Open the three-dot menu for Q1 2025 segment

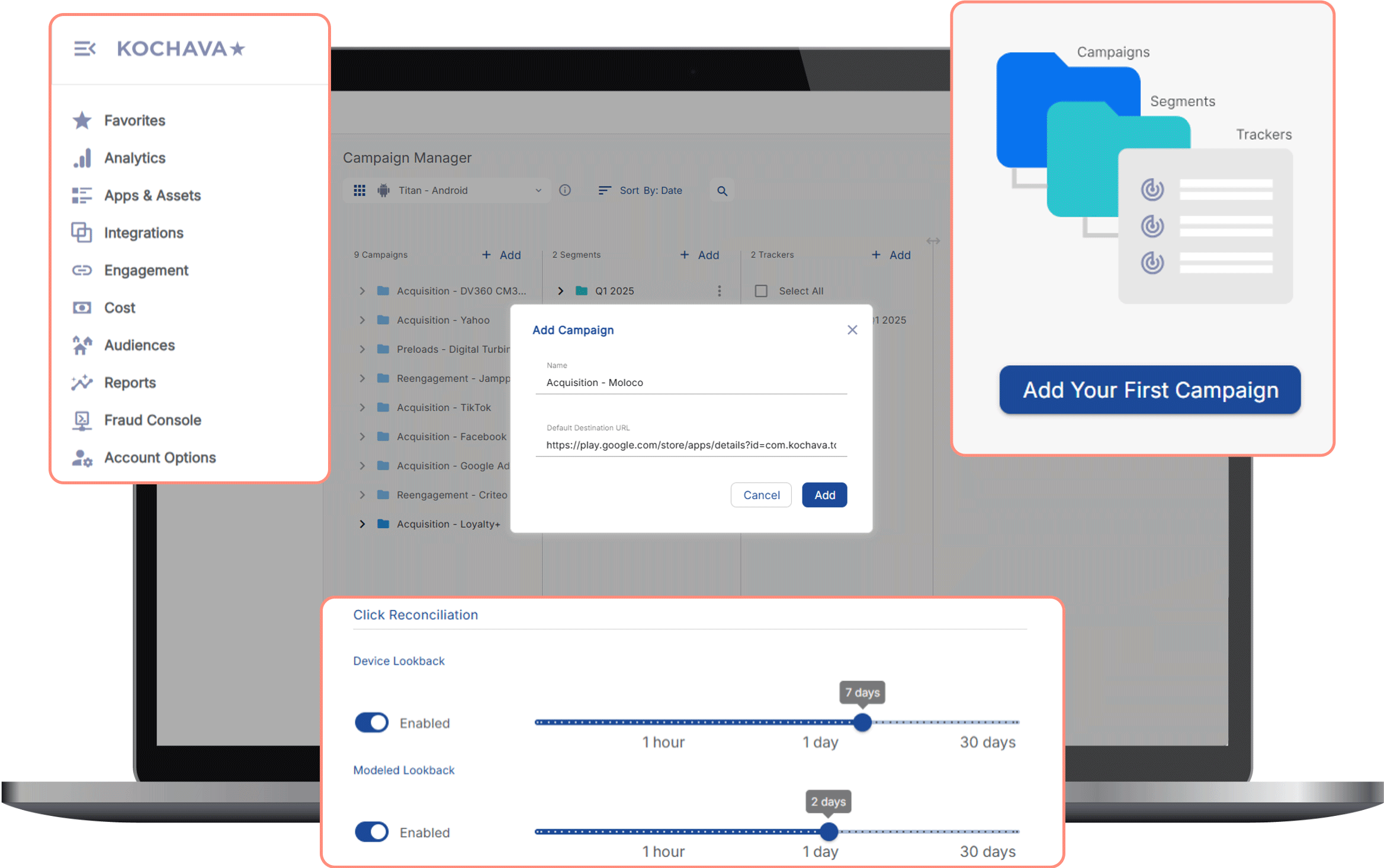point(719,291)
